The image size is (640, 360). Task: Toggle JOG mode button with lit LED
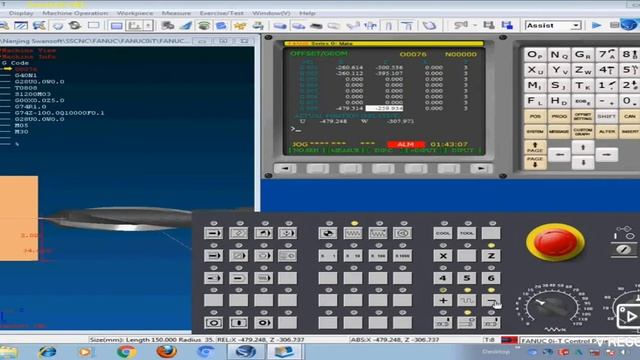pos(353,233)
